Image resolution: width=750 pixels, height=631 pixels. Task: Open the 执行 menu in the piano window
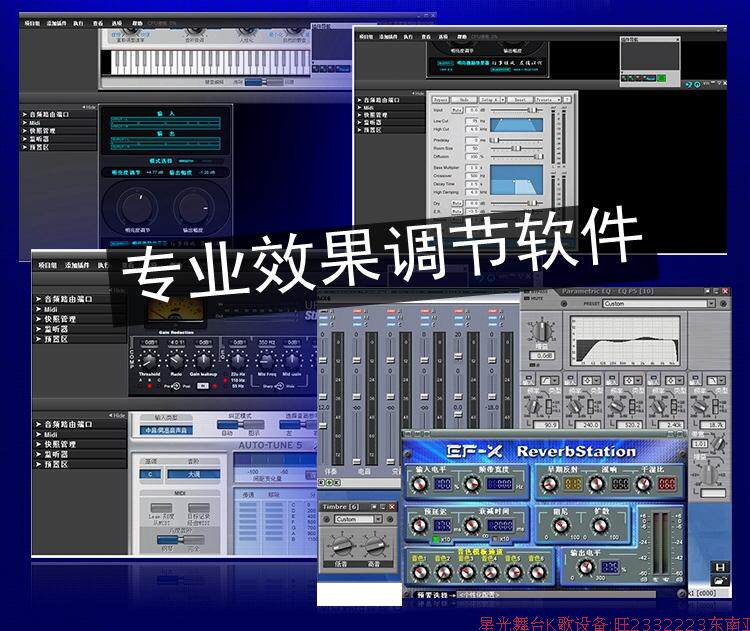point(78,23)
